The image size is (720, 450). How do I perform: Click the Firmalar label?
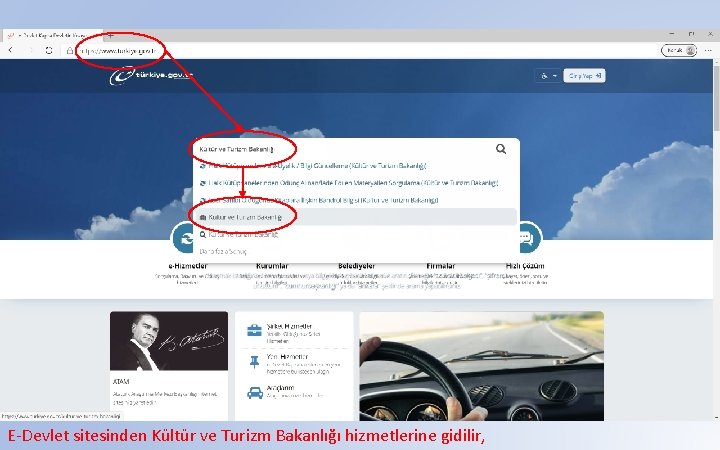441,266
